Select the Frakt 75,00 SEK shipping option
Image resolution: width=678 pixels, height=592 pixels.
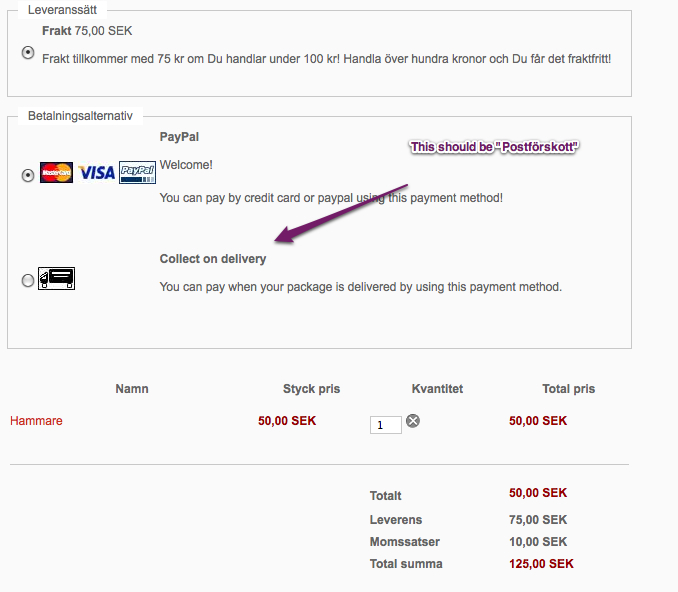(28, 53)
